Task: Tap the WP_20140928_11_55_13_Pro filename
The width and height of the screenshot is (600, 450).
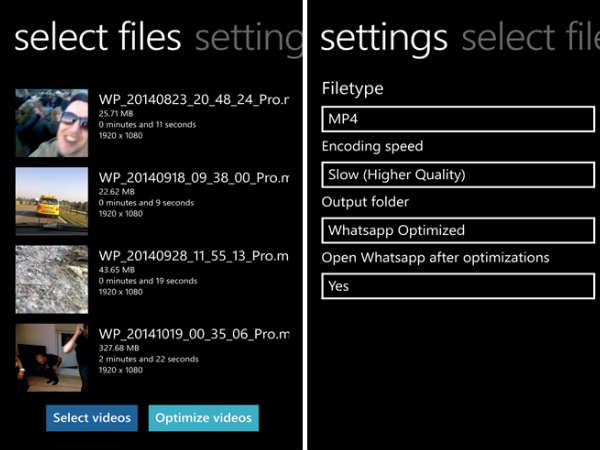Action: [194, 255]
